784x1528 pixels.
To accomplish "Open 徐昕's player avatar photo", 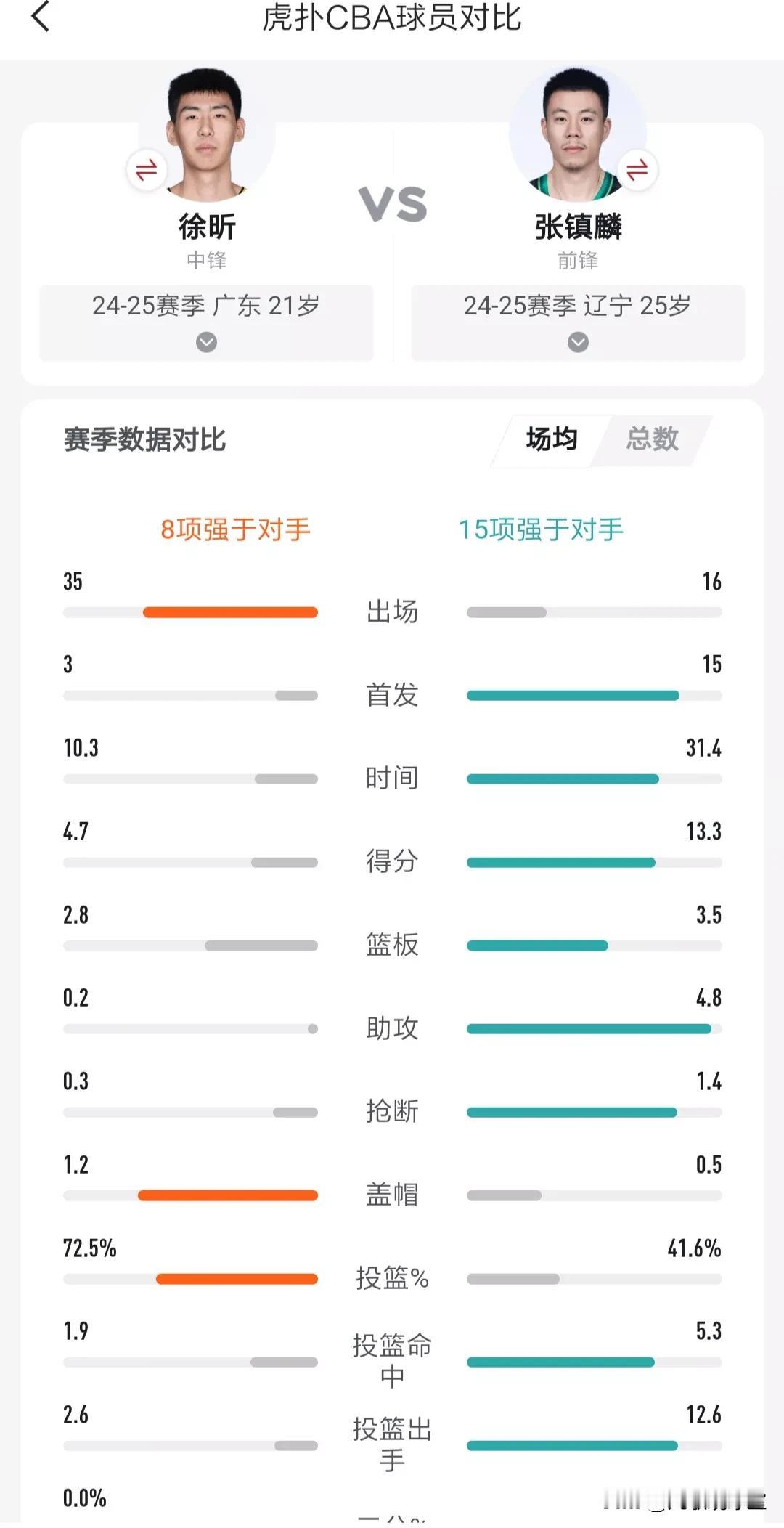I will (x=206, y=134).
